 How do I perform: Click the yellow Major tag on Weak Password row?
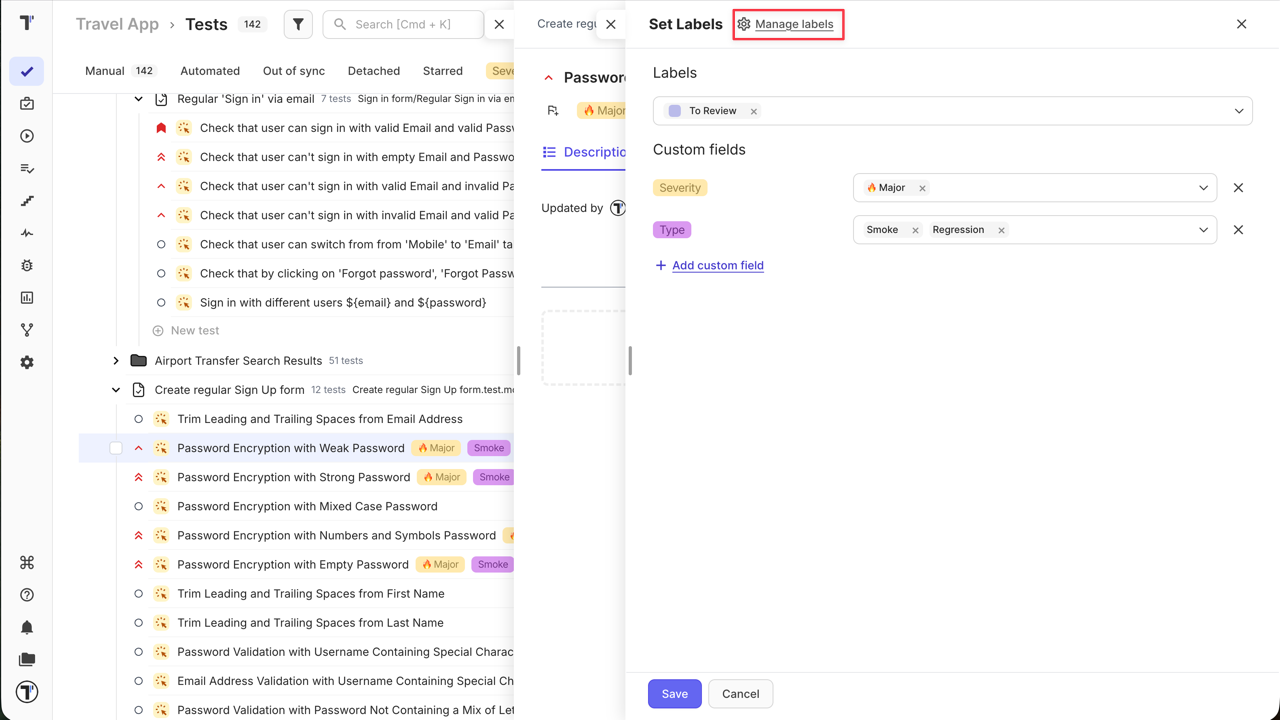[436, 448]
